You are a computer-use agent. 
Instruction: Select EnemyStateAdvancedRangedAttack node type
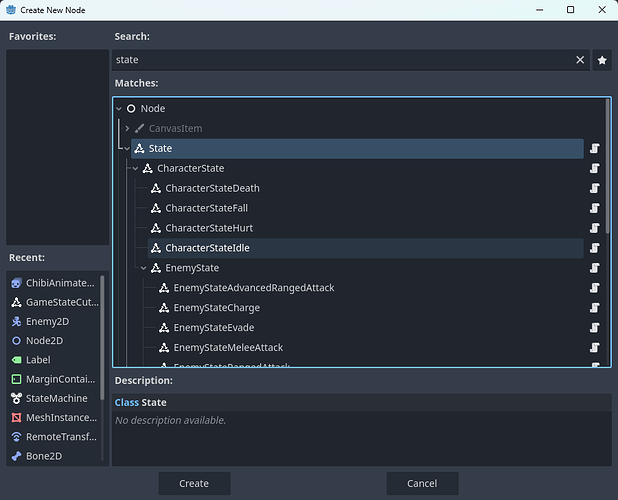pyautogui.click(x=254, y=288)
